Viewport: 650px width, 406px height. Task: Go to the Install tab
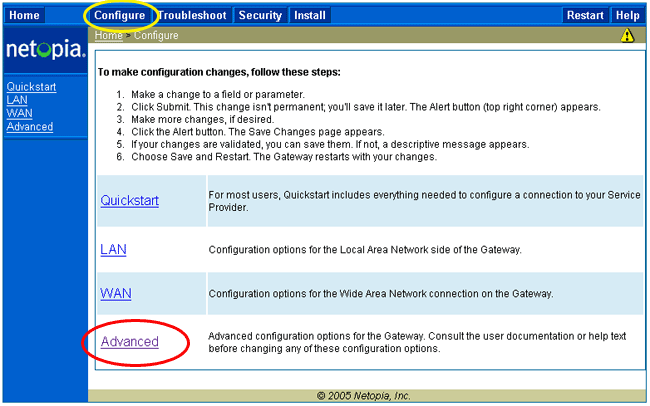point(310,15)
